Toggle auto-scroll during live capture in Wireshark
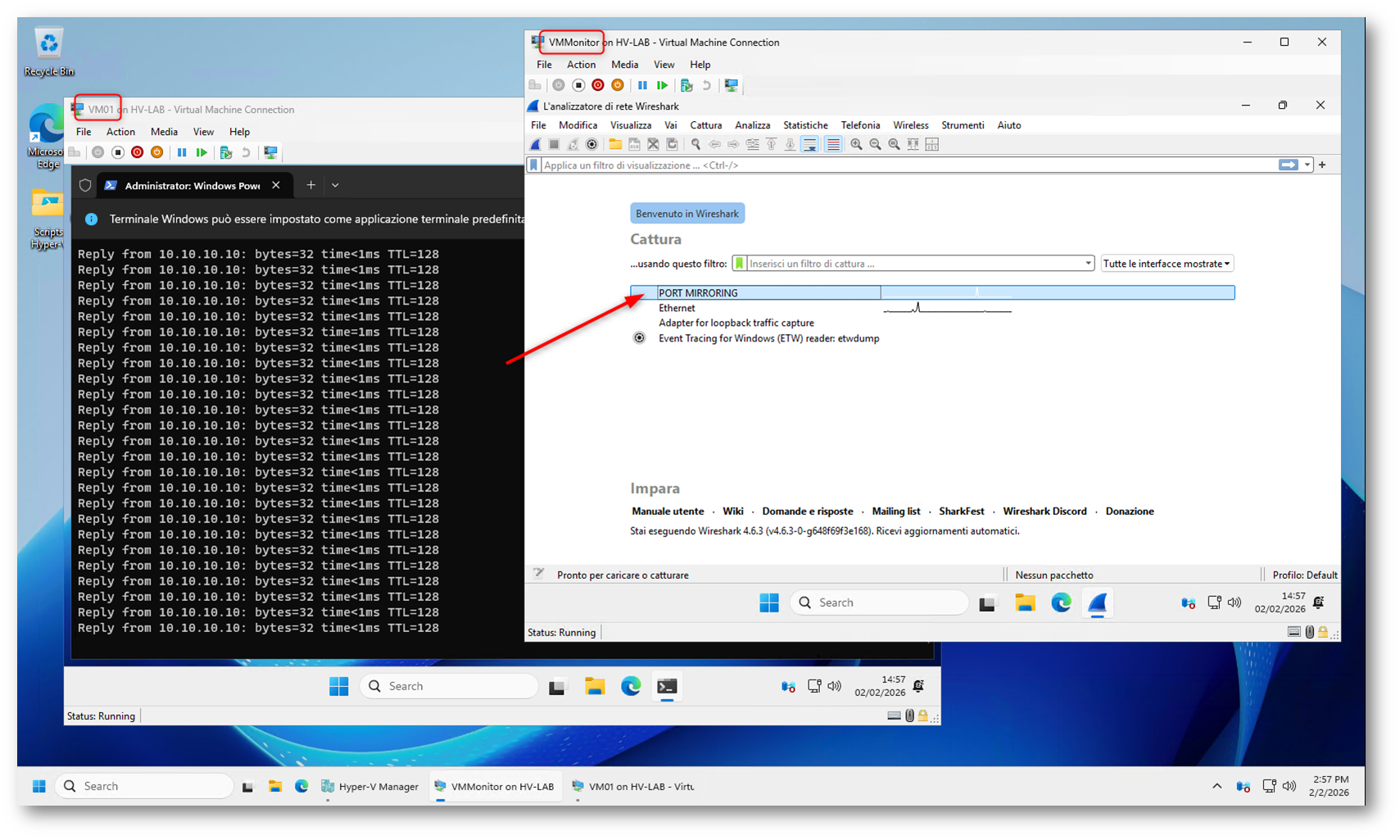The image size is (1400, 840). pyautogui.click(x=809, y=145)
